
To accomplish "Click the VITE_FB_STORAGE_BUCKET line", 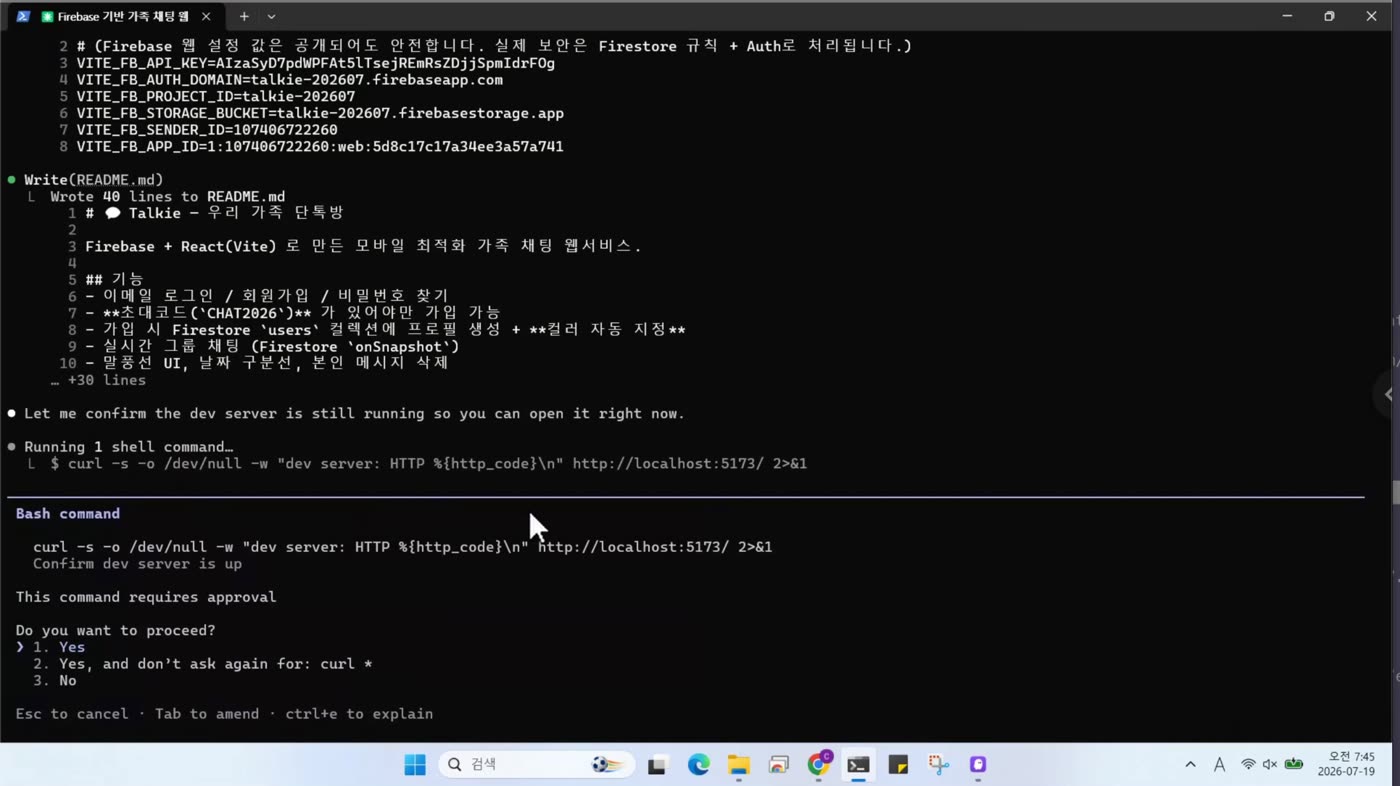I will [320, 113].
